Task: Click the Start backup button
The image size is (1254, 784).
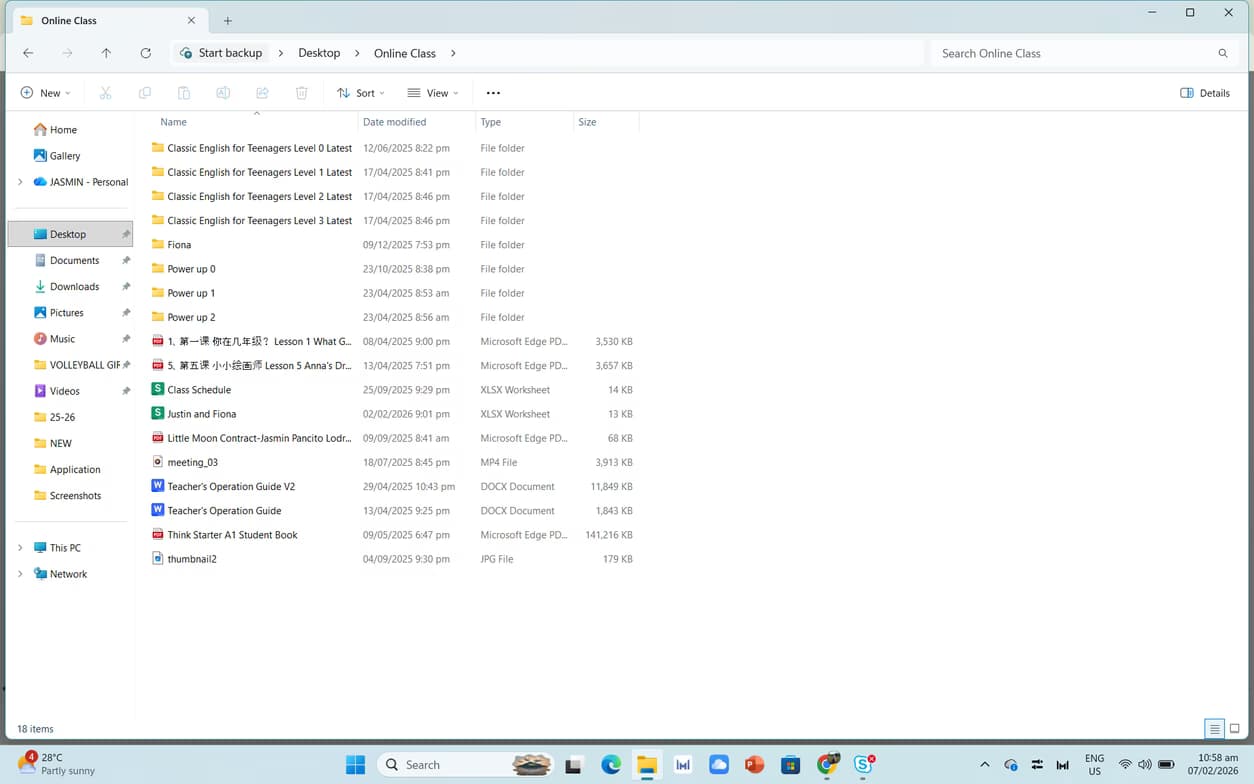Action: coord(221,53)
